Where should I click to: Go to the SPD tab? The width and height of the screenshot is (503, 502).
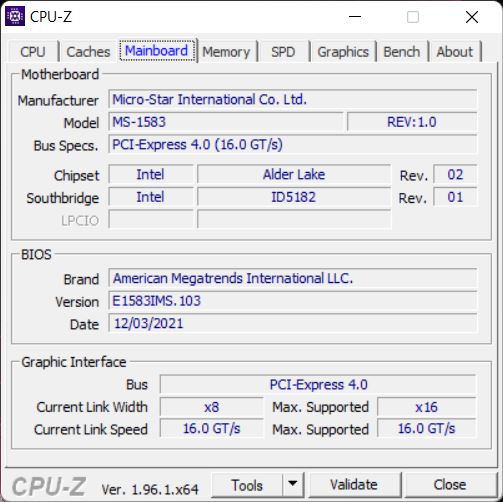pos(283,52)
